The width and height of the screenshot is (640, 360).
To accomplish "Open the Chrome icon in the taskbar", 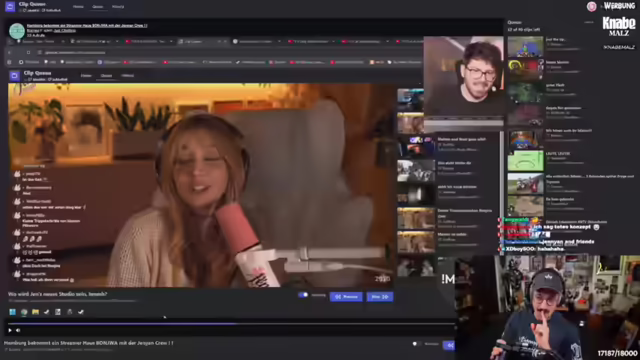I will [x=24, y=312].
